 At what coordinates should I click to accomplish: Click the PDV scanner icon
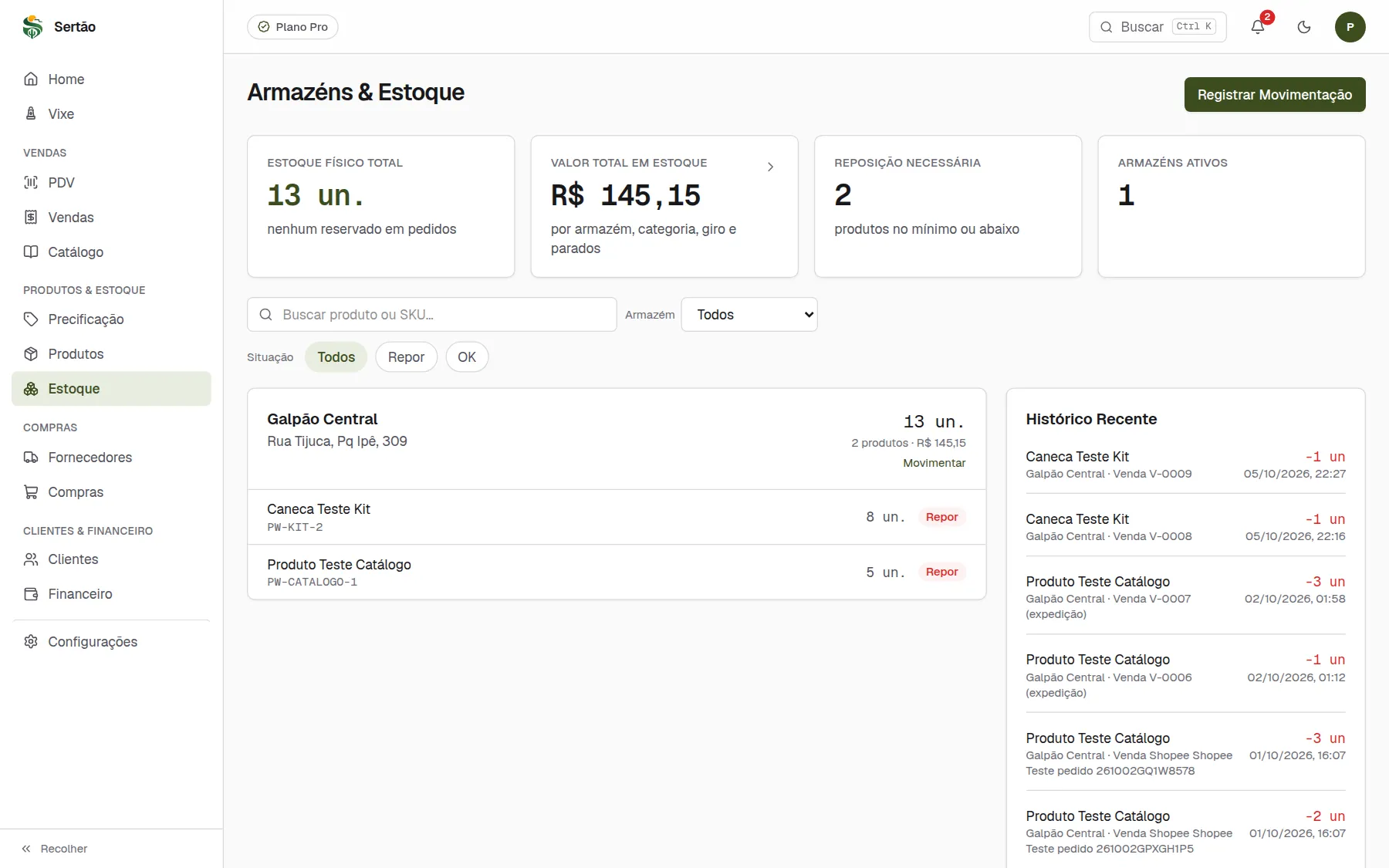(31, 183)
